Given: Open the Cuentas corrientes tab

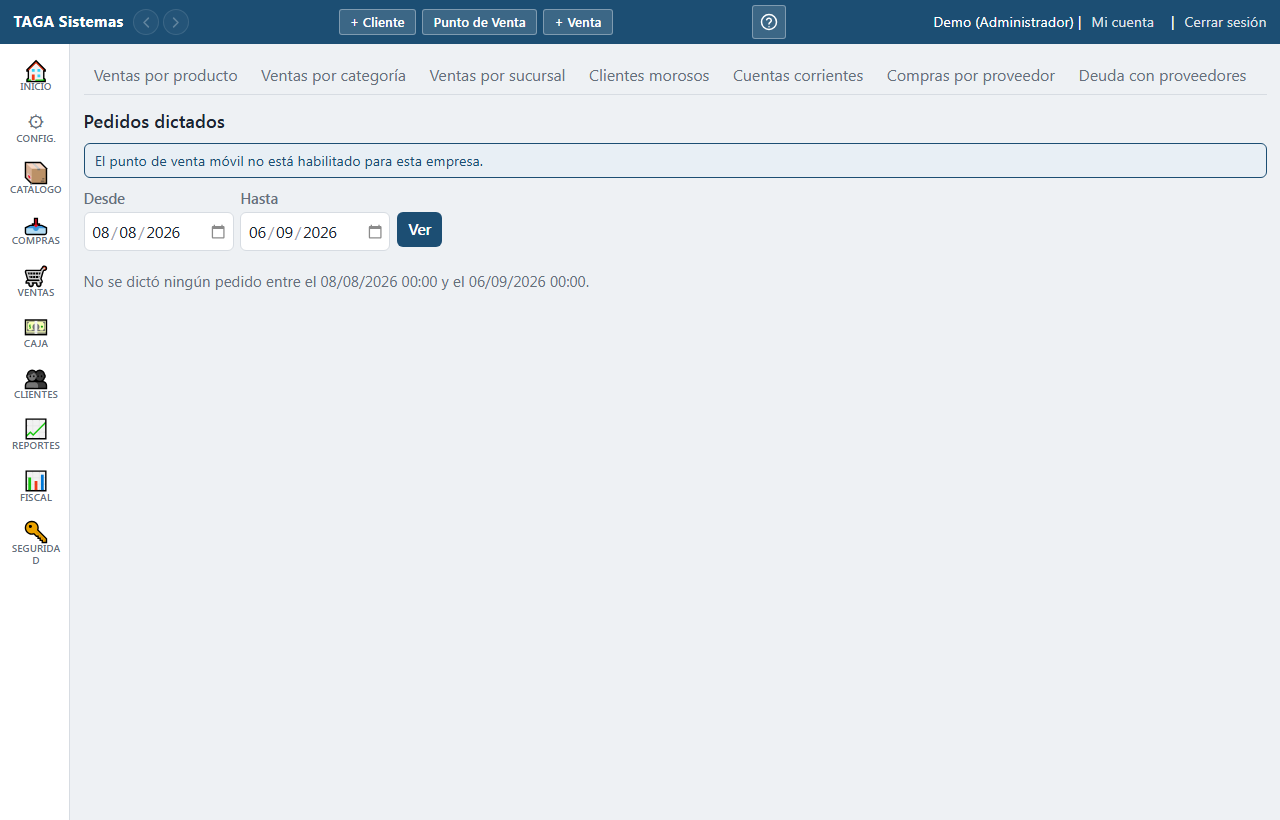Looking at the screenshot, I should [798, 76].
